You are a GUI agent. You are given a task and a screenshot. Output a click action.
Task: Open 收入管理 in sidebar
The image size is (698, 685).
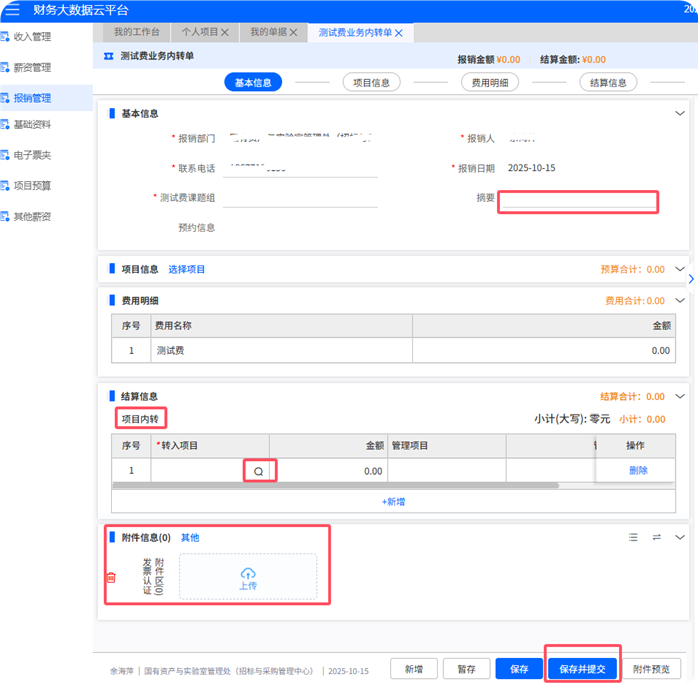click(x=32, y=36)
